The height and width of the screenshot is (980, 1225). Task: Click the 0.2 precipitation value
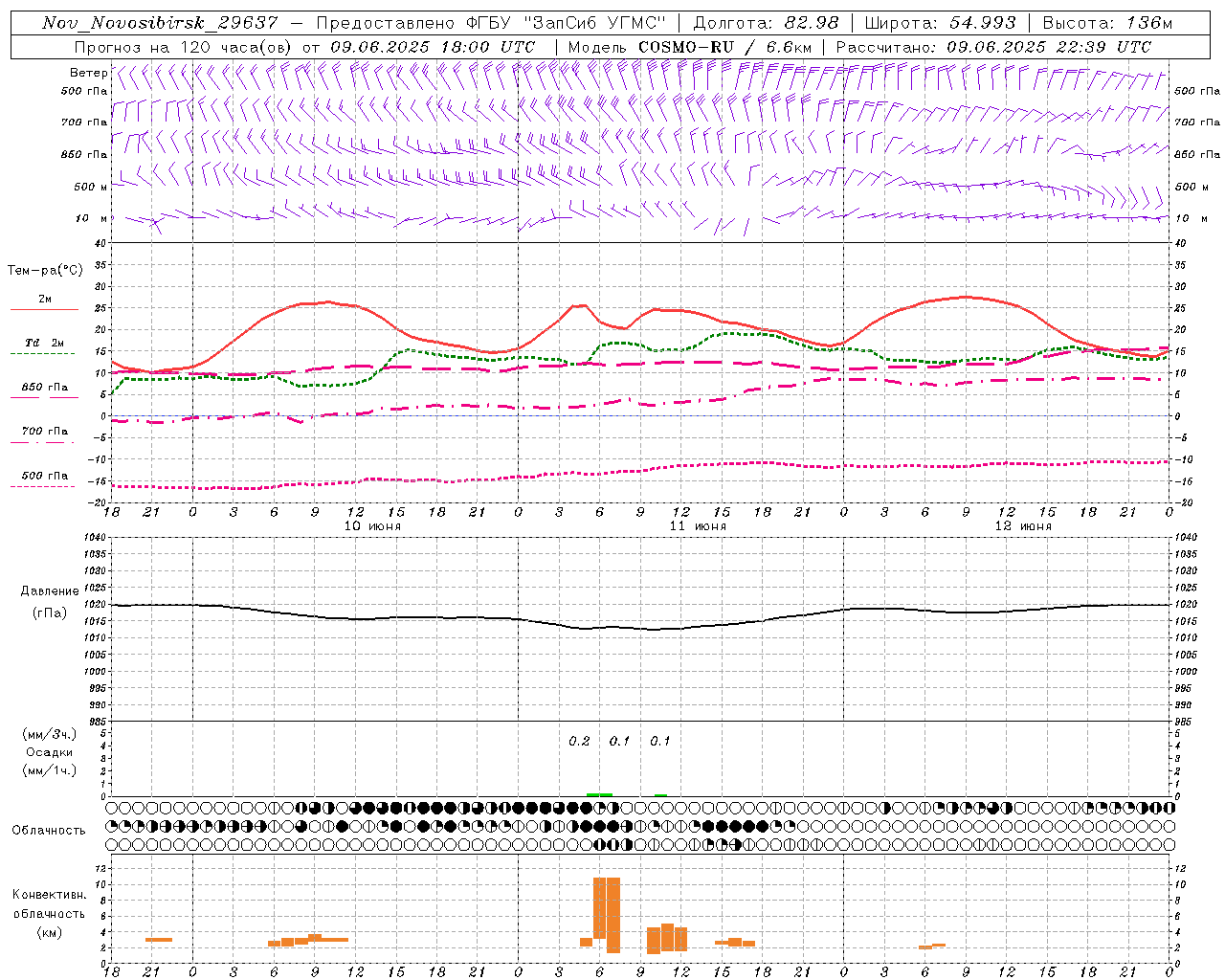pos(580,742)
